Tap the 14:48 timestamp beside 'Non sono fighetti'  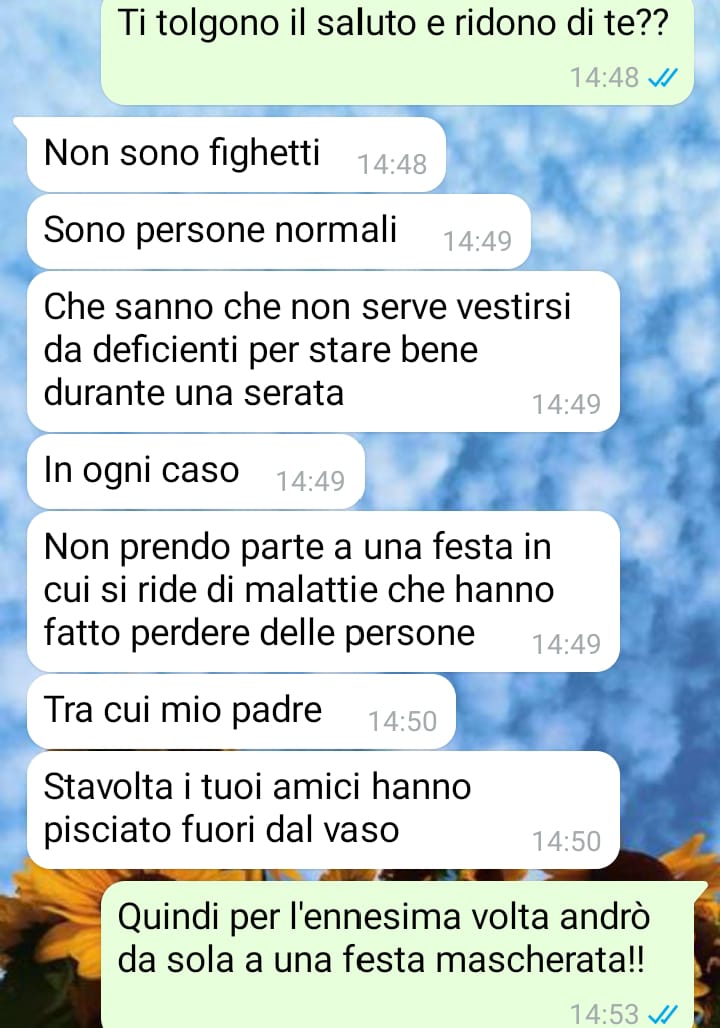391,164
